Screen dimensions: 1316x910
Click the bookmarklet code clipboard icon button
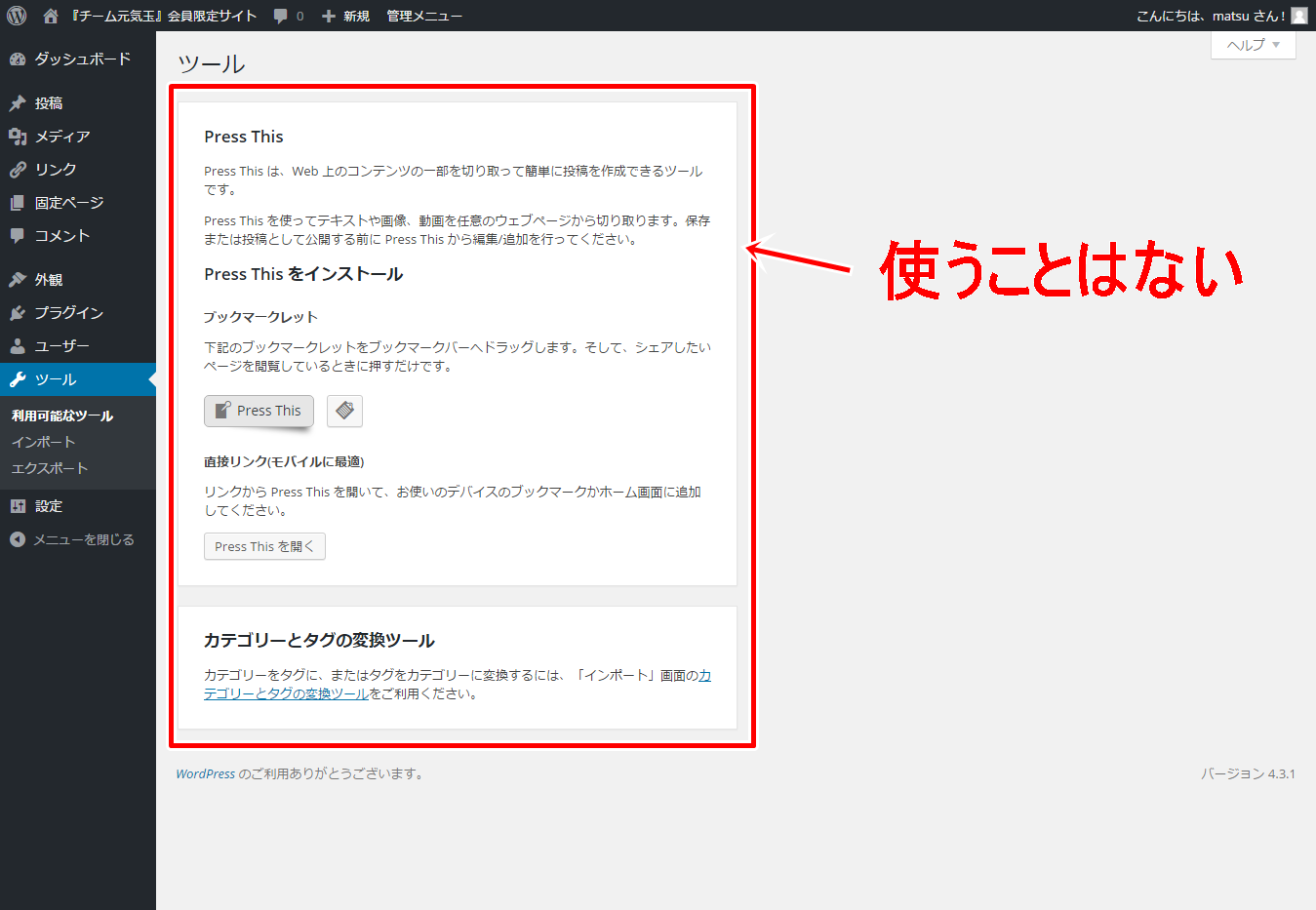[x=344, y=411]
